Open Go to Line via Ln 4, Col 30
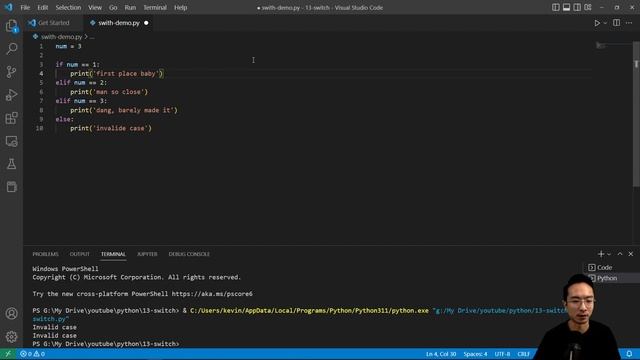The height and width of the screenshot is (360, 640). click(x=441, y=354)
